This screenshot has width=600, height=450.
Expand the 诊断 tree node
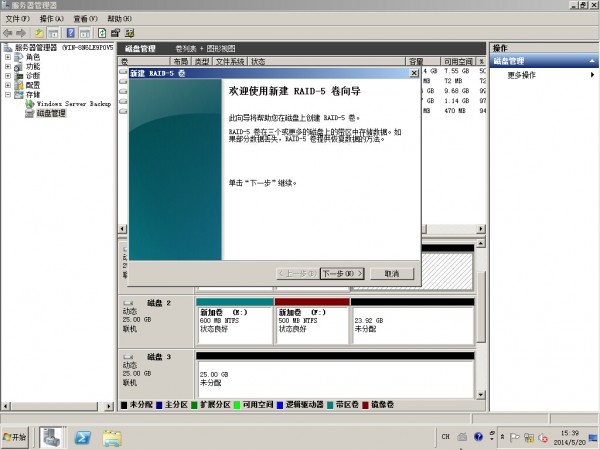pyautogui.click(x=8, y=75)
